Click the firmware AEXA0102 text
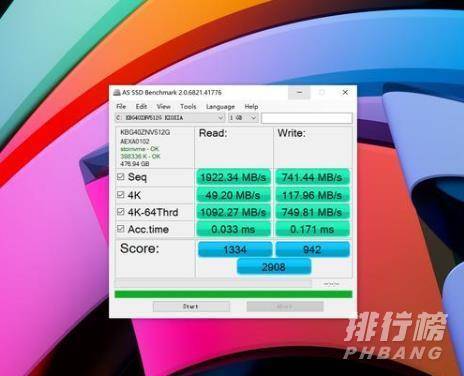The image size is (464, 376). pos(135,141)
